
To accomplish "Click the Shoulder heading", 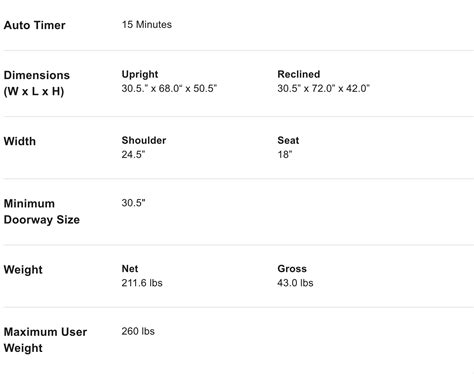I will coord(144,140).
